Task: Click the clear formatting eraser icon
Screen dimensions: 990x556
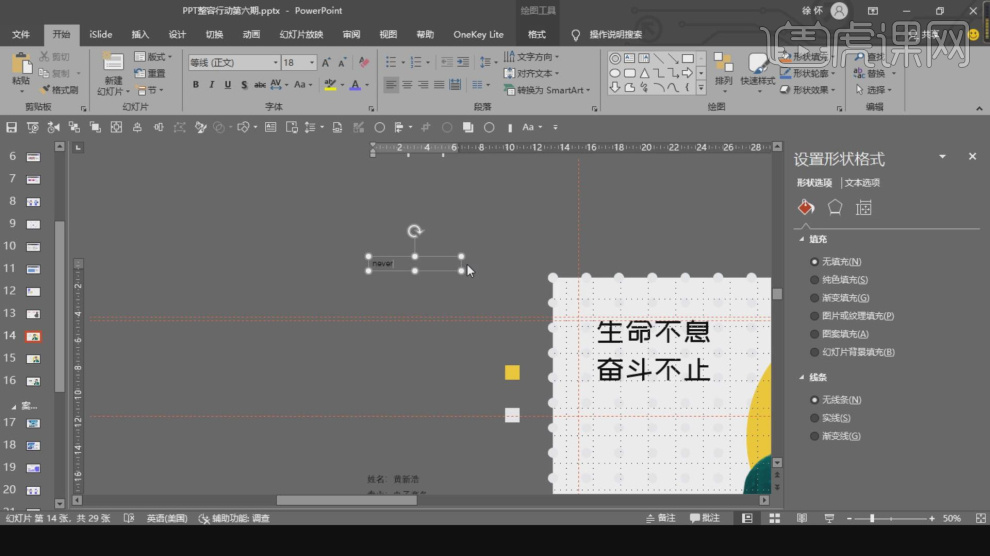Action: pyautogui.click(x=363, y=62)
